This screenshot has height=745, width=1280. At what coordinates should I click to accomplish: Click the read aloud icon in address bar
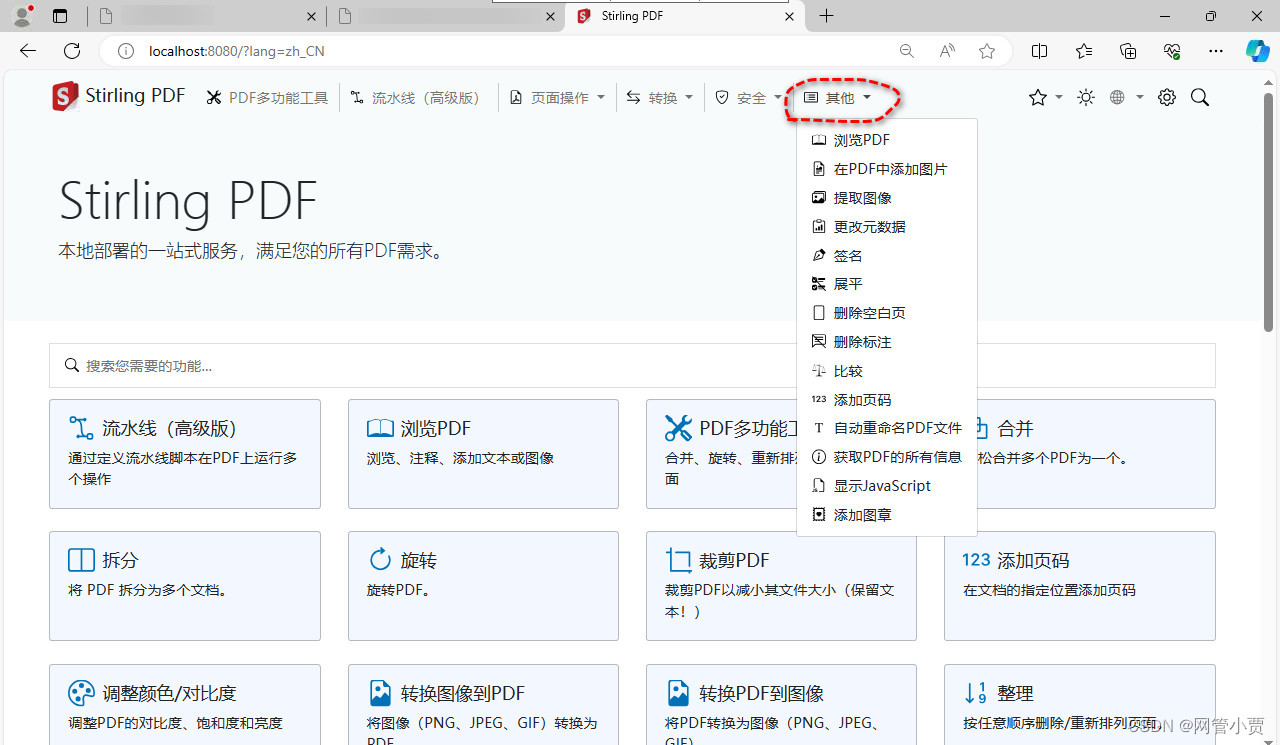click(946, 51)
